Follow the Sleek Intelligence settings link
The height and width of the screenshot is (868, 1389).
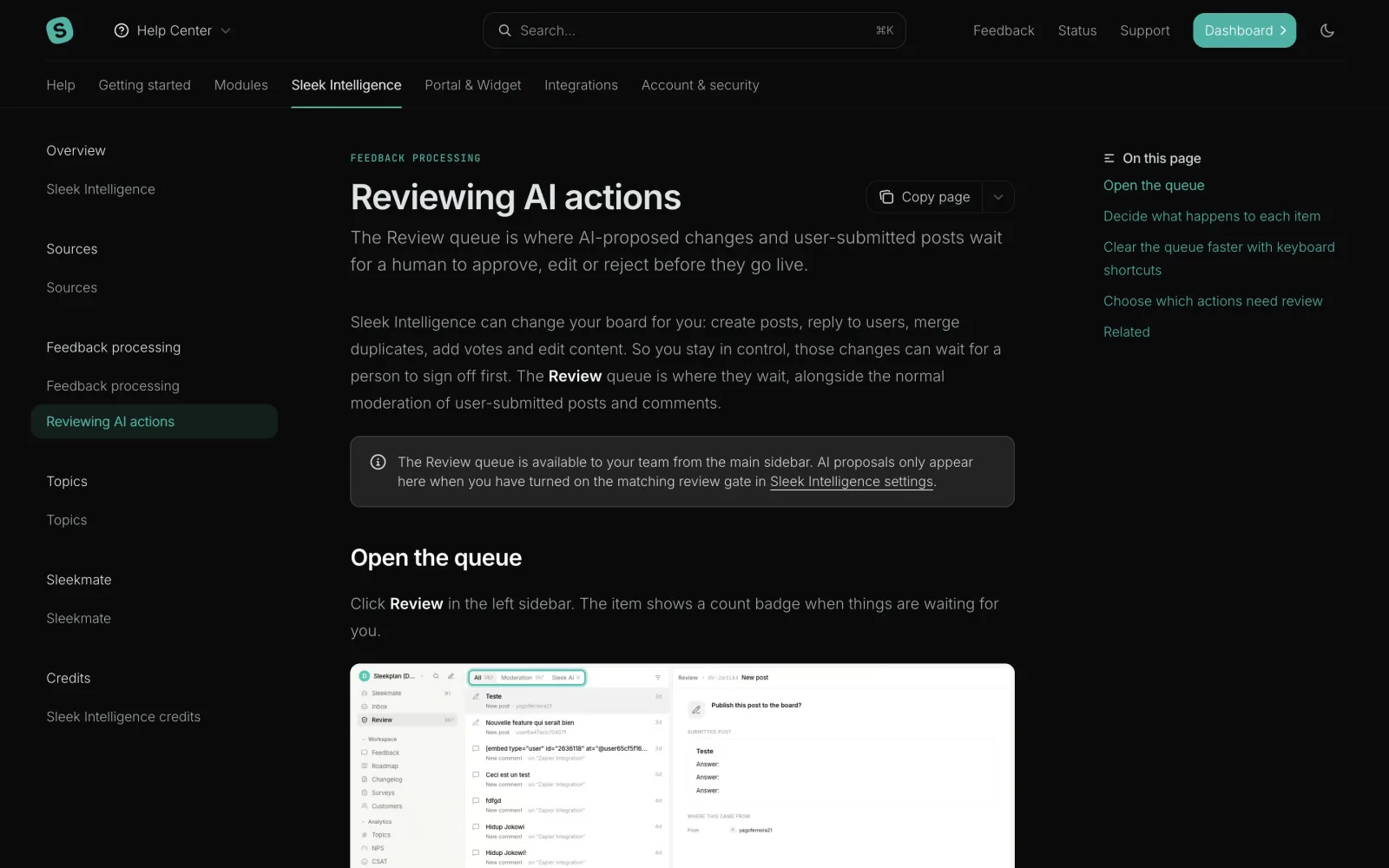coord(852,482)
